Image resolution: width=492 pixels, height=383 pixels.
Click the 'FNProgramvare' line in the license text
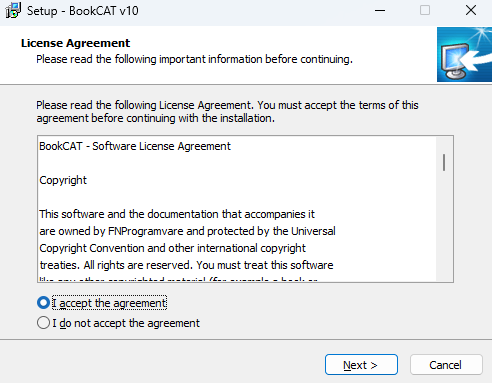[x=187, y=231]
